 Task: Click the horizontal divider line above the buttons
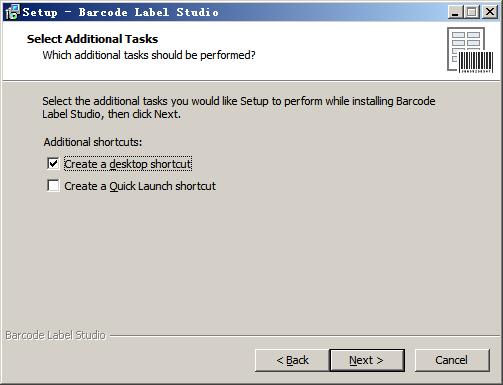pos(305,336)
